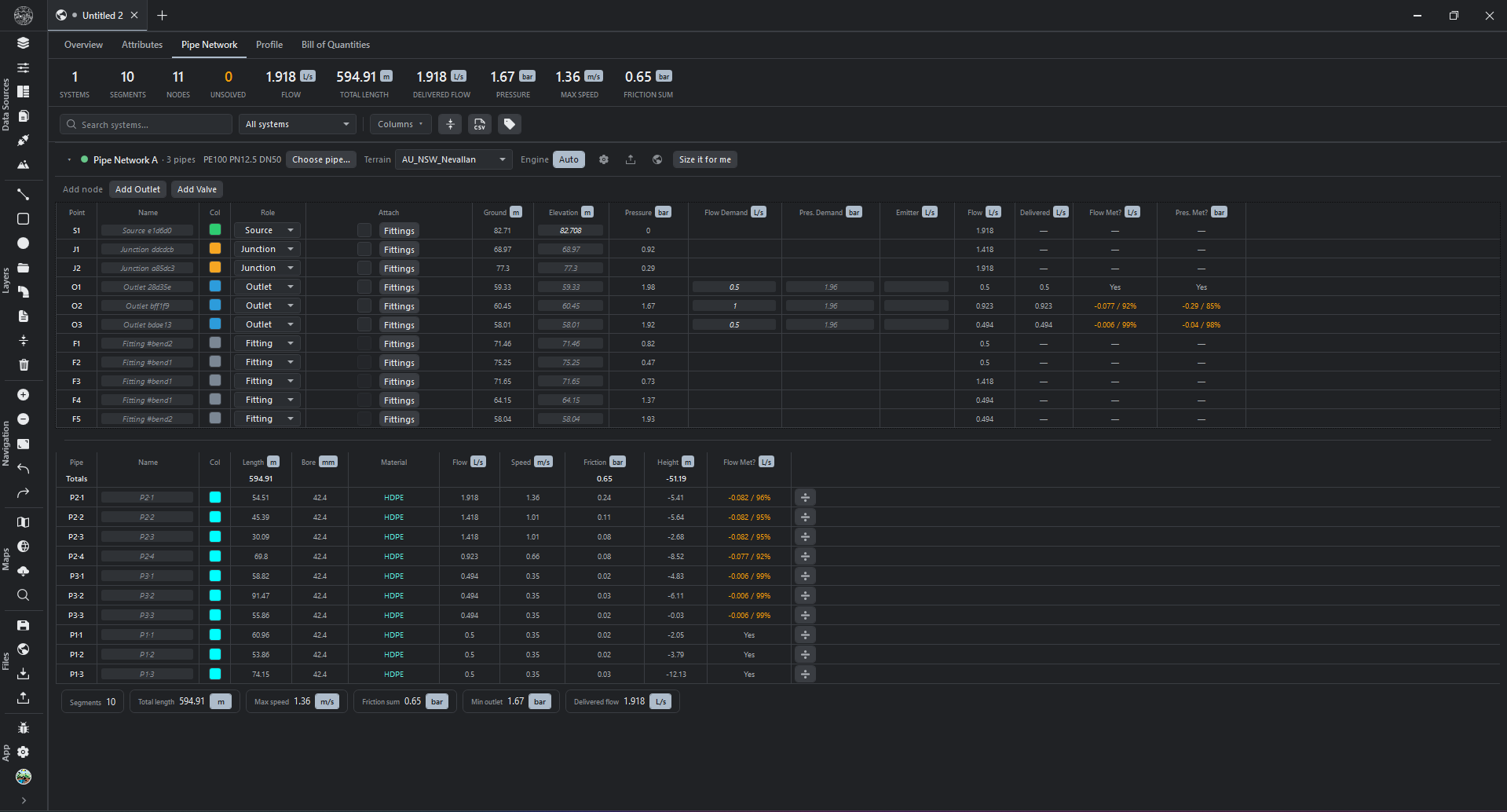This screenshot has width=1507, height=812.
Task: Open the Columns dropdown
Action: click(401, 124)
